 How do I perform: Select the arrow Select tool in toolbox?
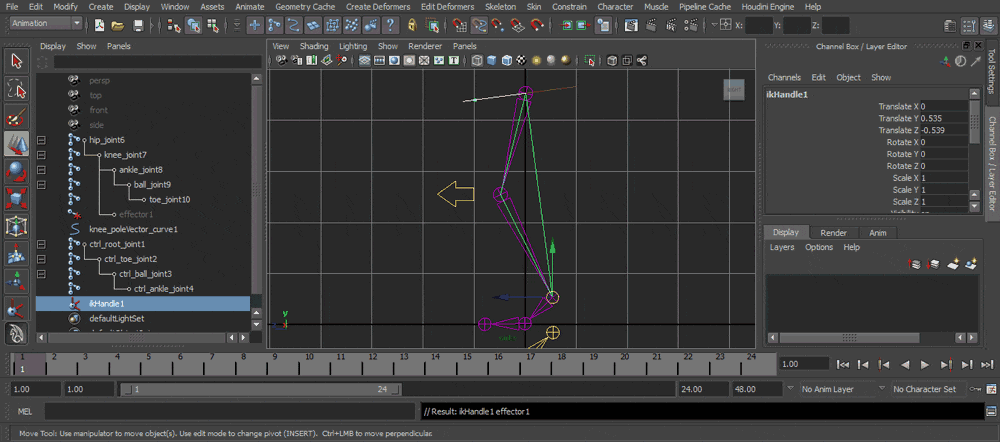[17, 61]
